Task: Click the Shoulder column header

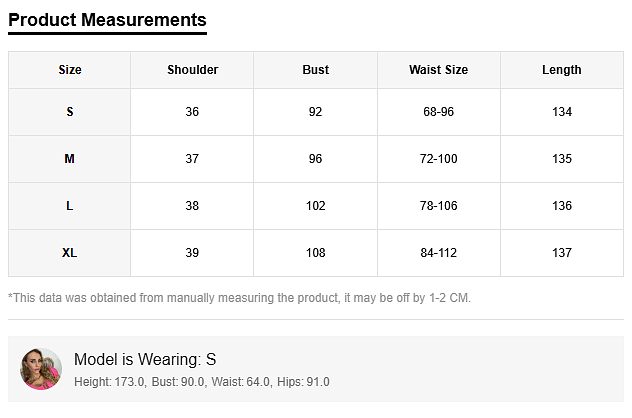Action: (x=192, y=70)
